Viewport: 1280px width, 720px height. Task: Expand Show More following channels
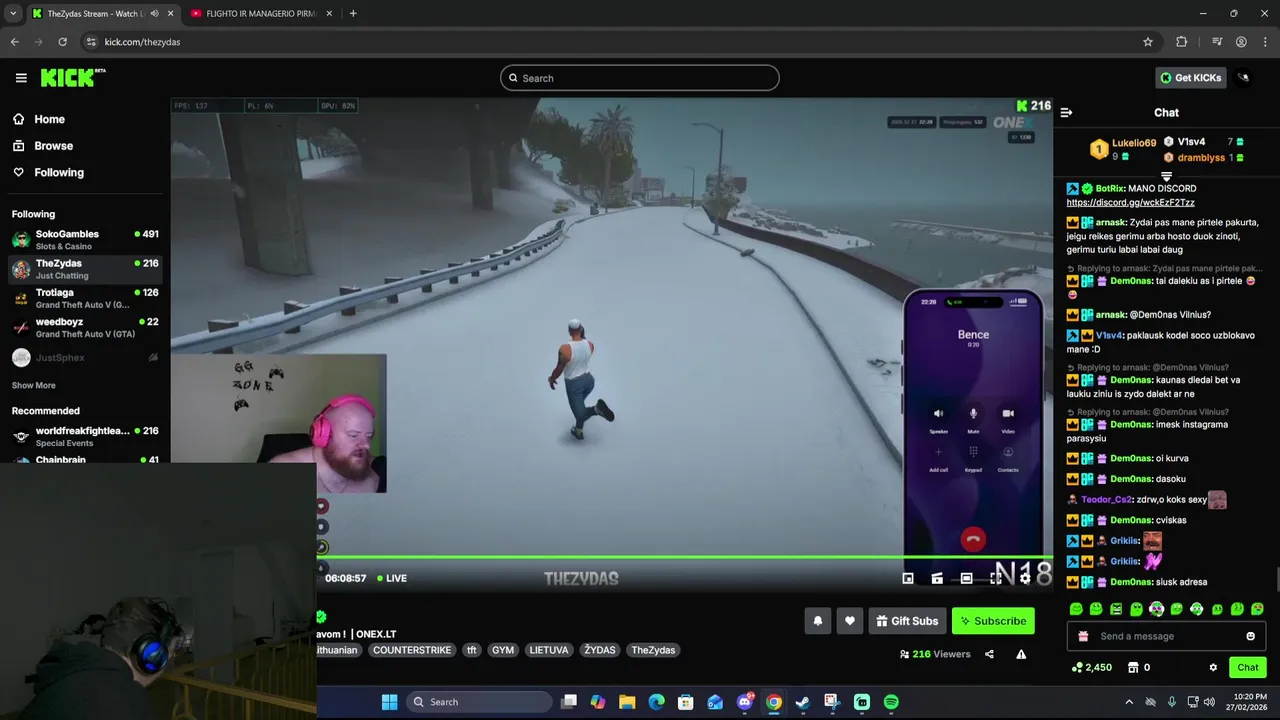34,385
